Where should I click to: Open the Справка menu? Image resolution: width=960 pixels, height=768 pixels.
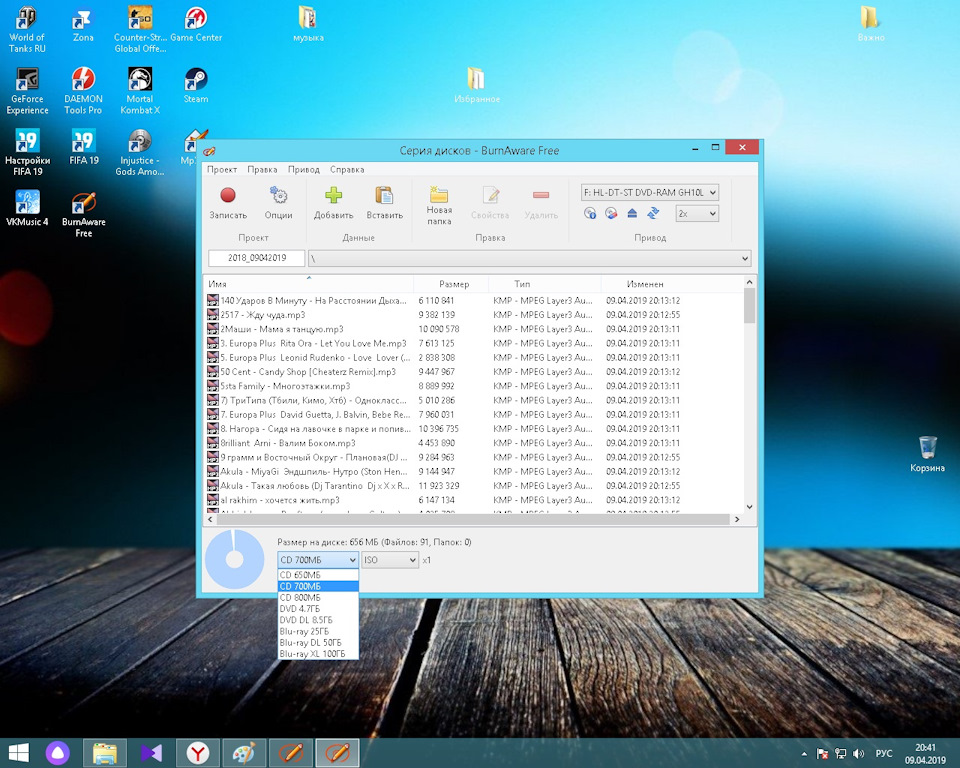(347, 170)
